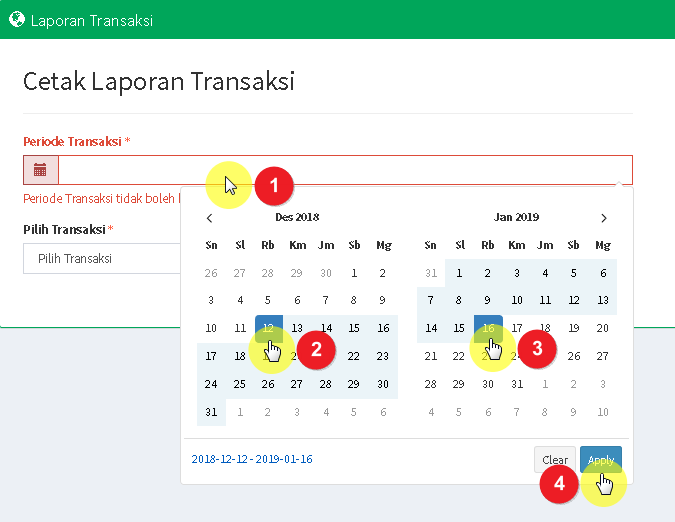Choose 25 in the Des 2018 calendar
Image resolution: width=675 pixels, height=522 pixels.
coord(239,384)
